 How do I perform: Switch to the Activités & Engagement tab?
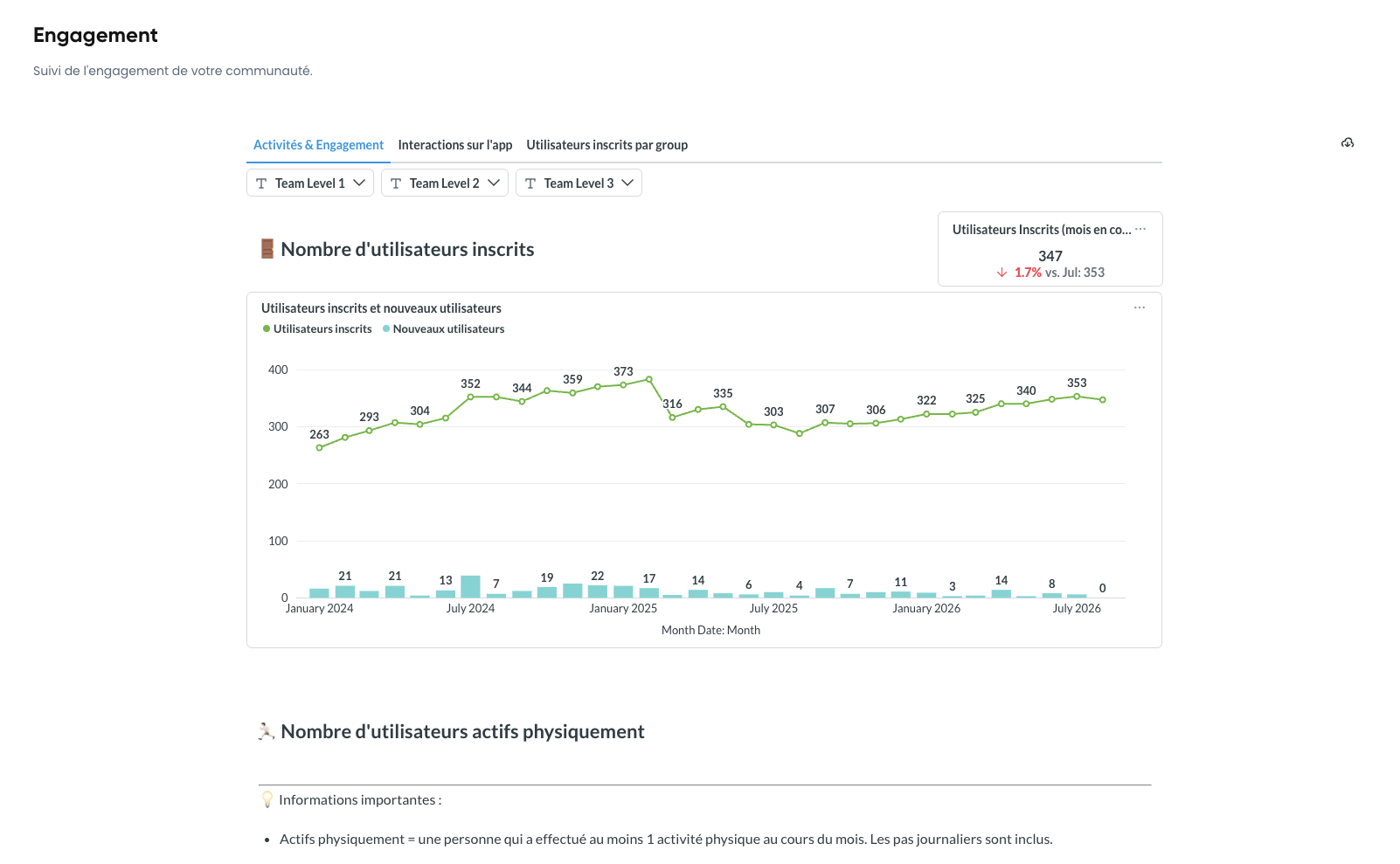pos(318,145)
